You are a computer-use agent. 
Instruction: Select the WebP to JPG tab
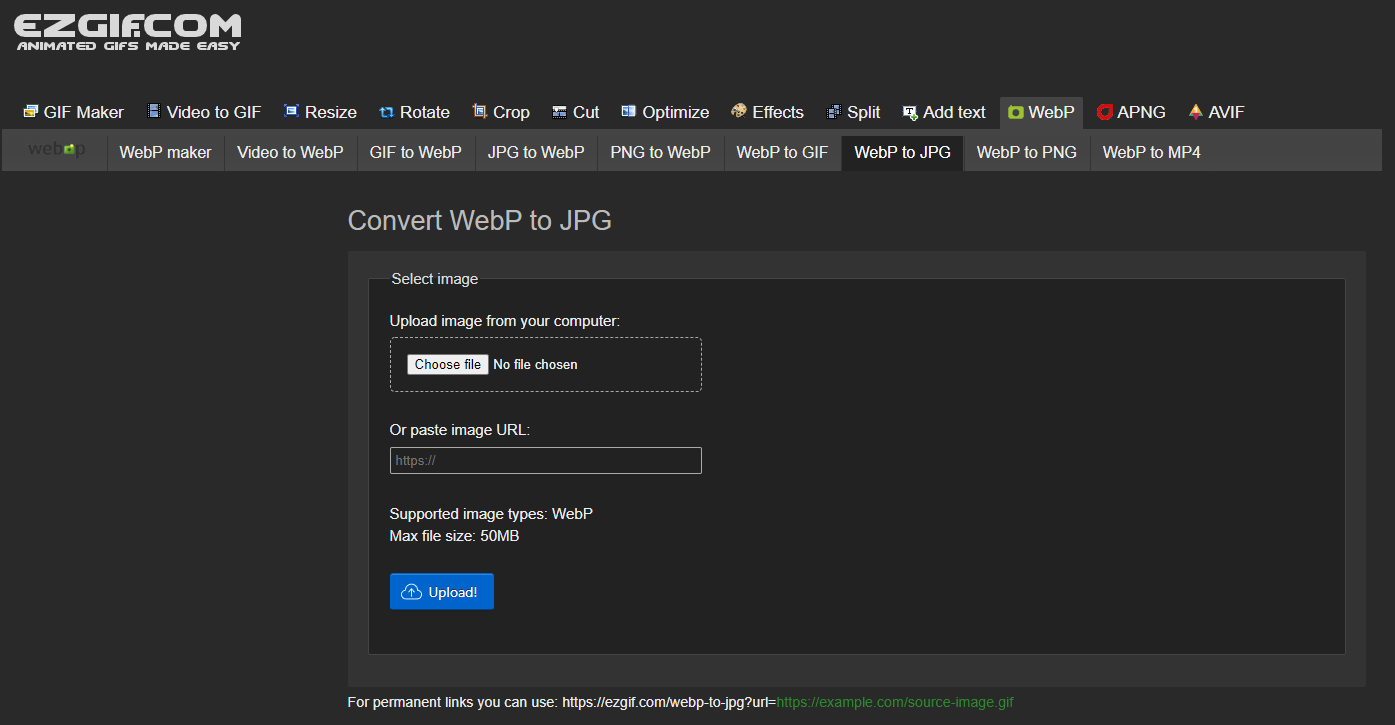903,152
